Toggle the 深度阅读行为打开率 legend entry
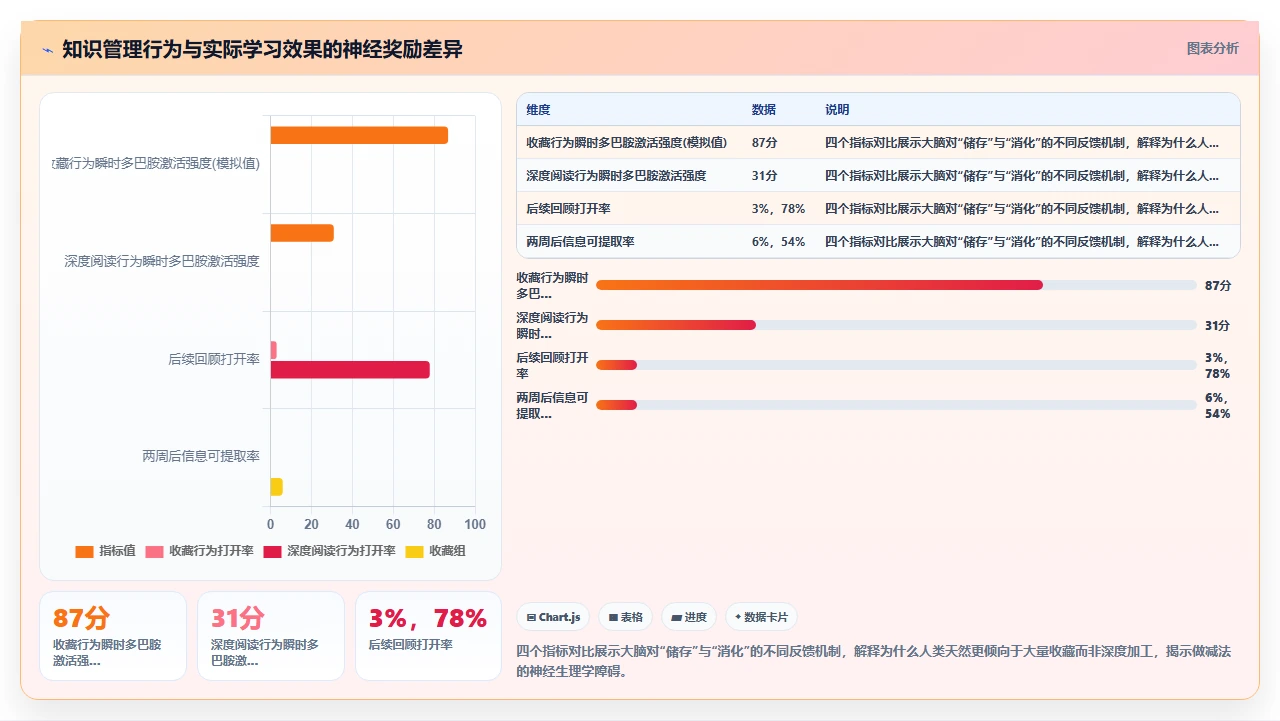The height and width of the screenshot is (721, 1280). tap(329, 551)
